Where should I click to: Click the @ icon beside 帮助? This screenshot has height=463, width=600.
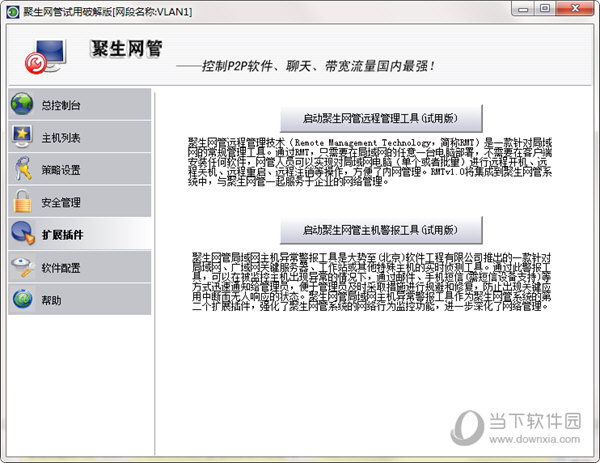[22, 299]
